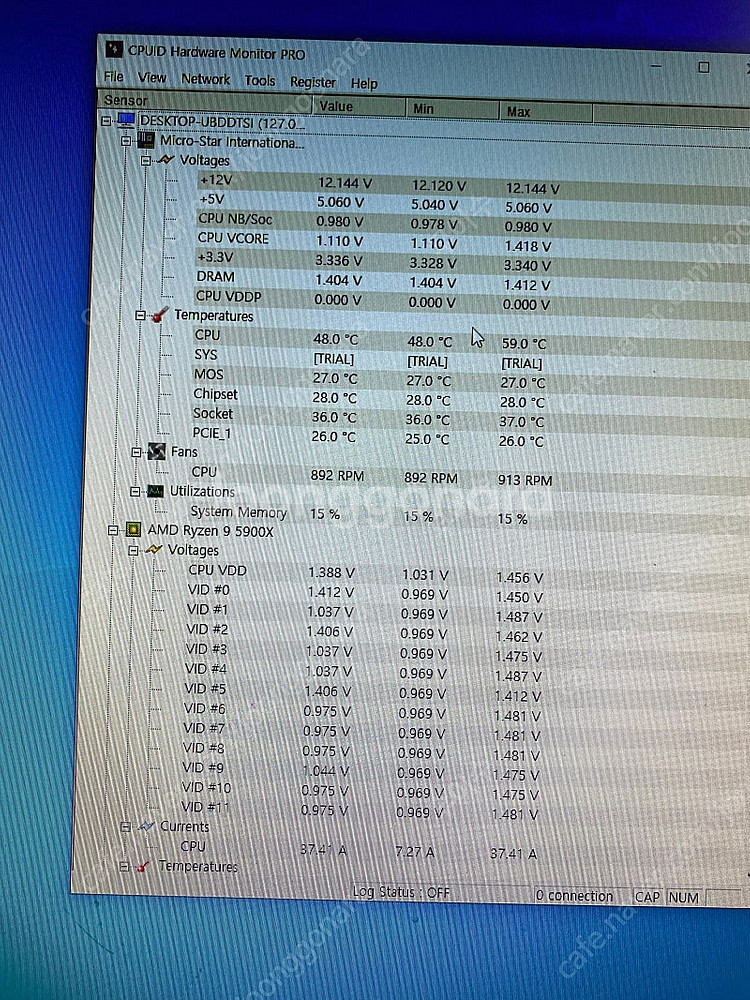
Task: Open the File menu
Action: [114, 77]
